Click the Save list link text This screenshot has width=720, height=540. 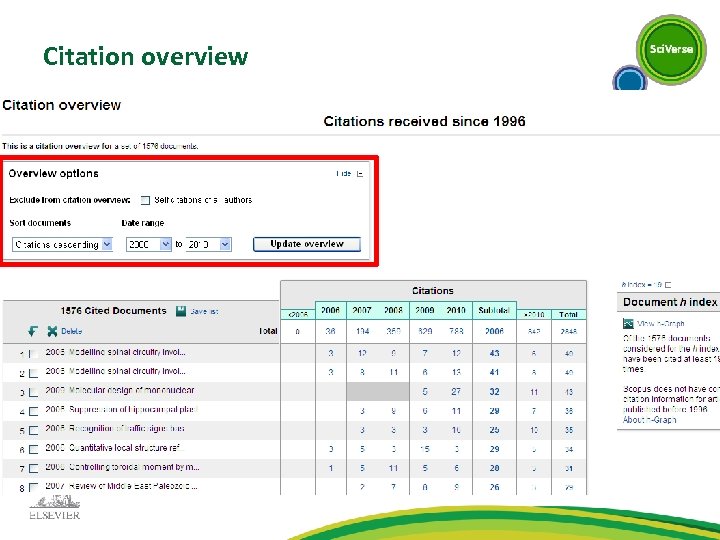point(204,311)
